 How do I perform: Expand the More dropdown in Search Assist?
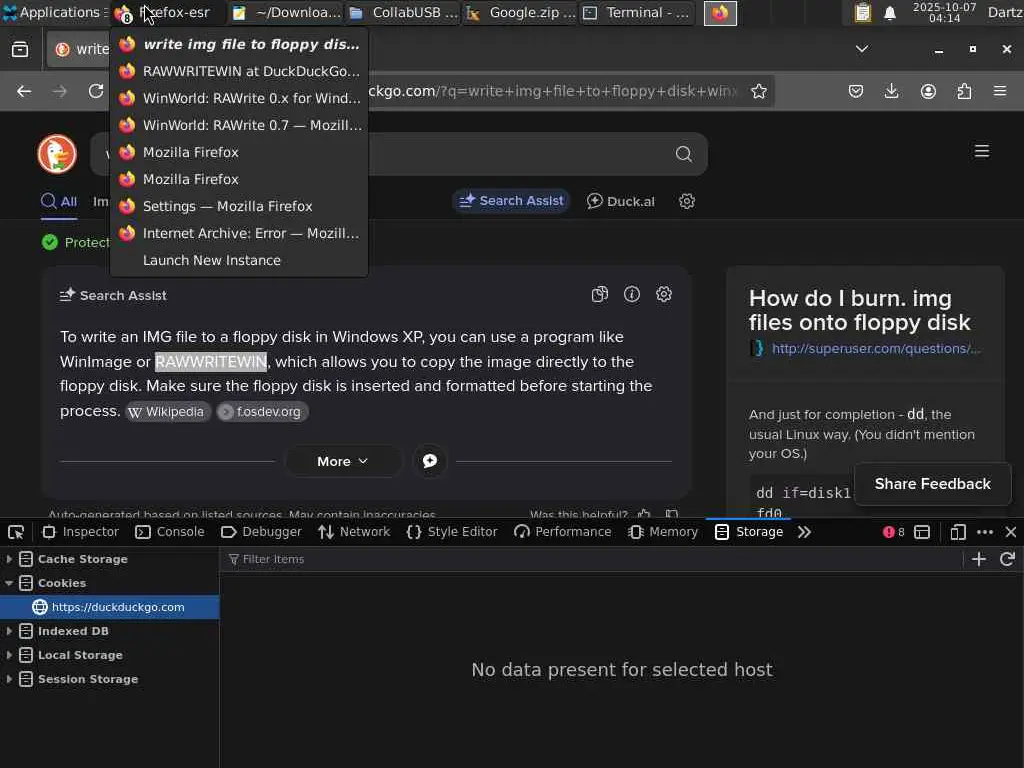[343, 461]
